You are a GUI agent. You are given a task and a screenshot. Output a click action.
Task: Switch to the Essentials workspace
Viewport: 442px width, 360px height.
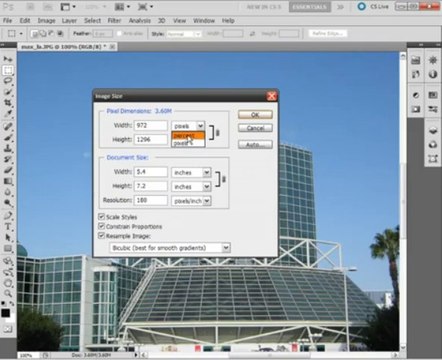[x=310, y=7]
